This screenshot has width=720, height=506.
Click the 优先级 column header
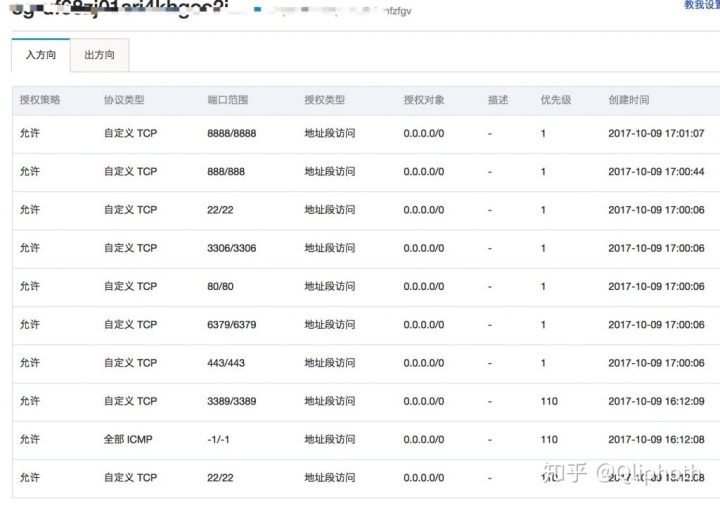pyautogui.click(x=556, y=100)
